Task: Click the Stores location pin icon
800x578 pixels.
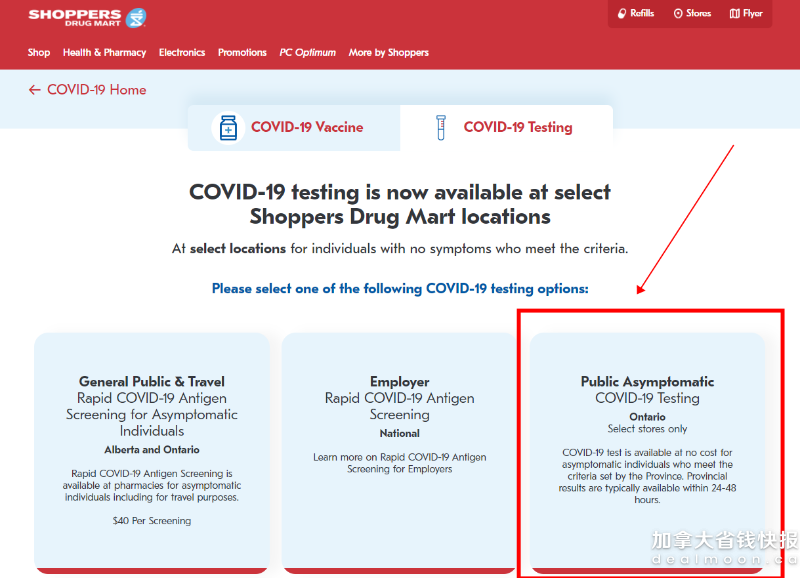Action: point(678,14)
